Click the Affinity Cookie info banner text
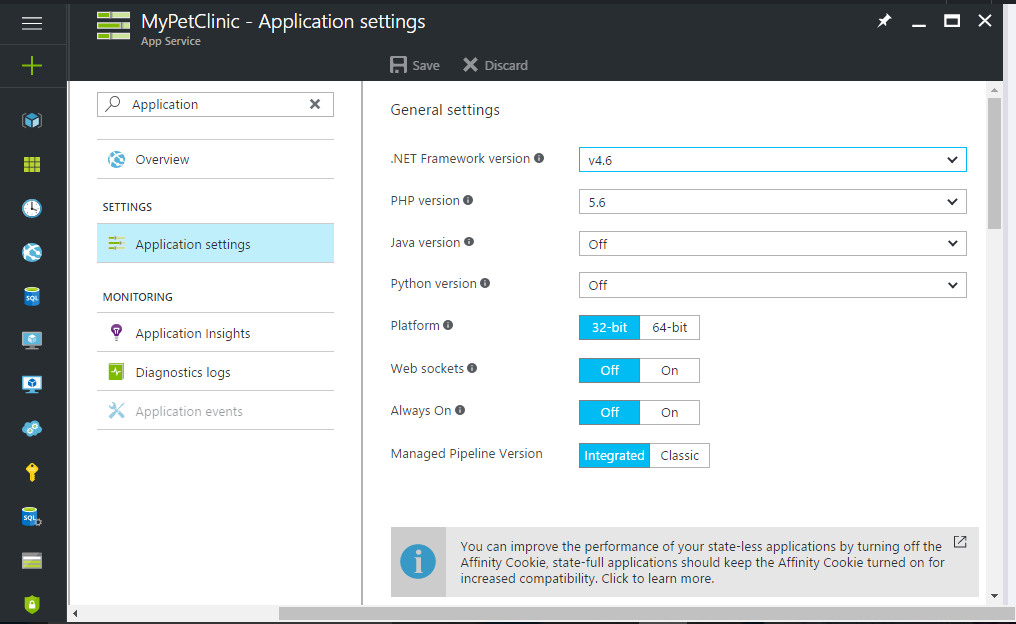1016x624 pixels. point(702,562)
